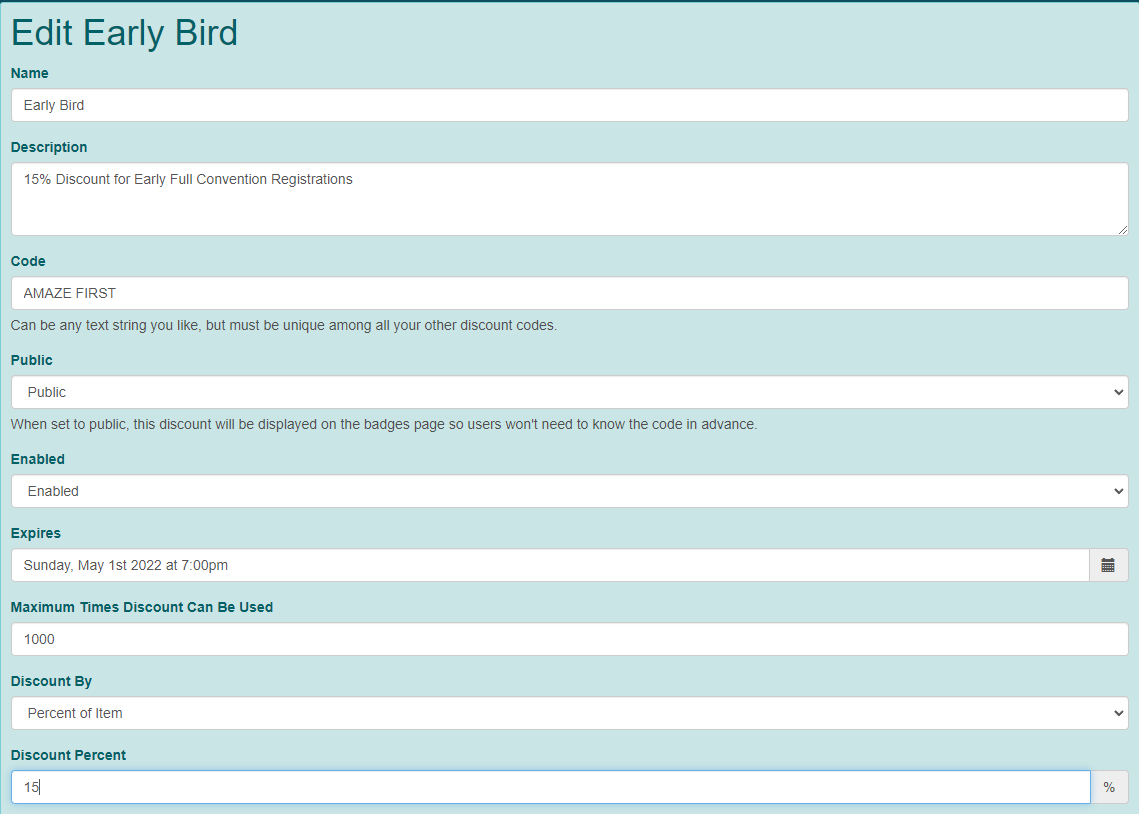Click the Discount Percent input field
The image size is (1139, 814).
pos(551,787)
